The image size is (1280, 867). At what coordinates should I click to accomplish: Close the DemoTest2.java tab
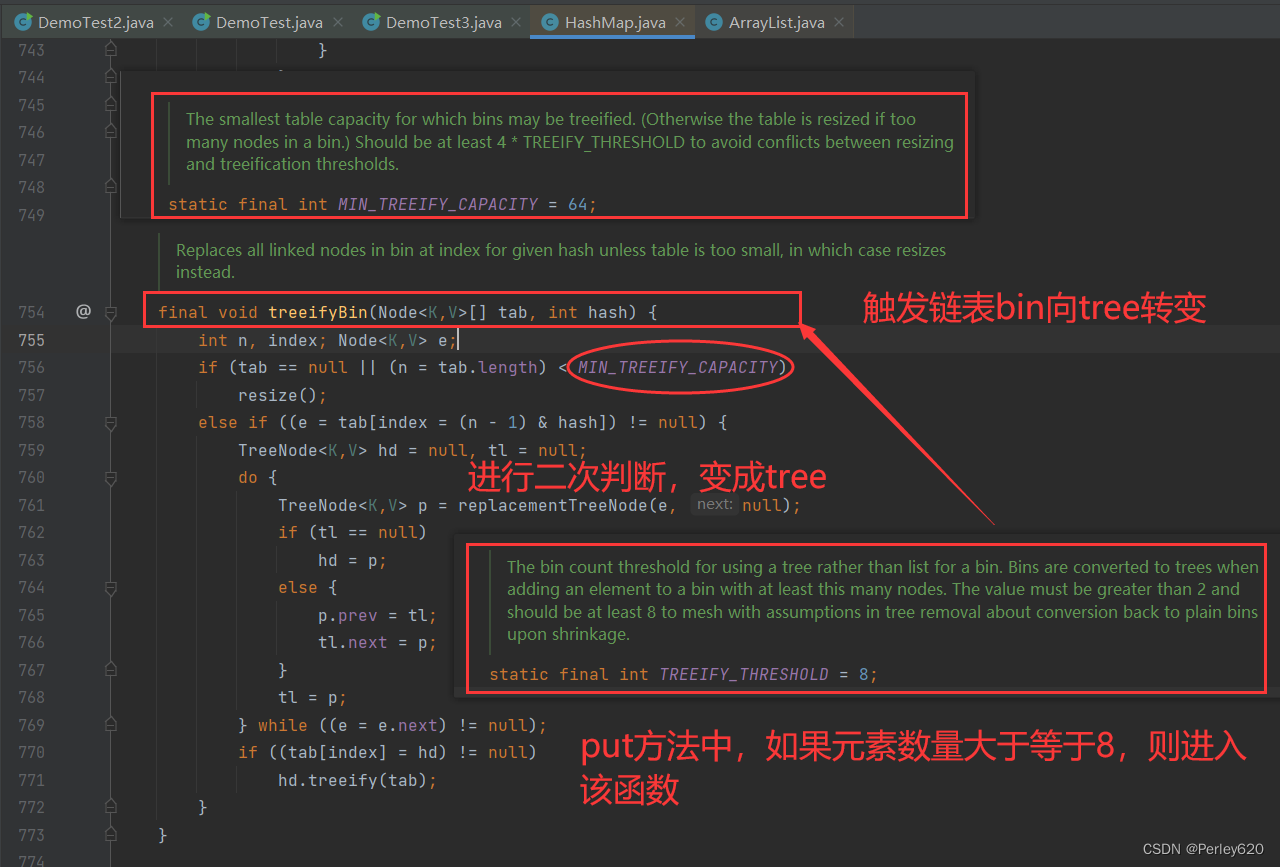[167, 22]
